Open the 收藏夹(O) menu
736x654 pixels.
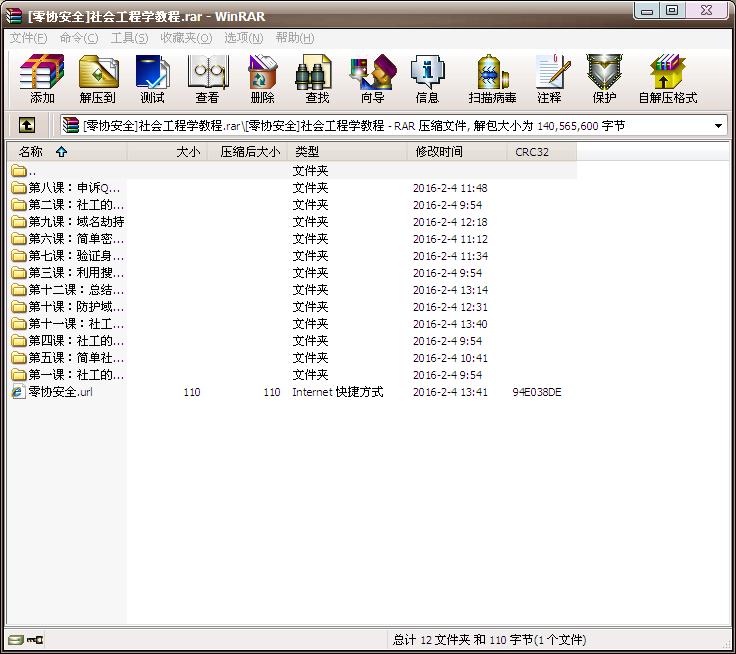(x=186, y=38)
